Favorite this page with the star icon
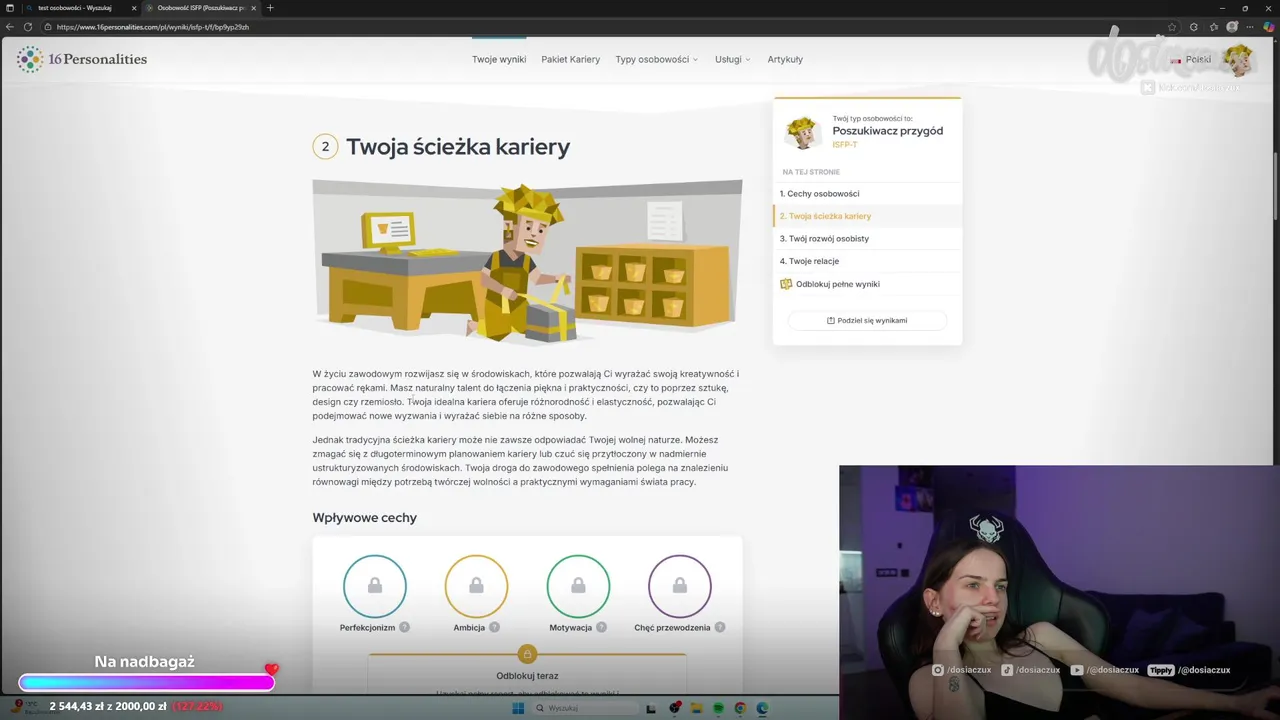1280x720 pixels. click(x=1172, y=27)
